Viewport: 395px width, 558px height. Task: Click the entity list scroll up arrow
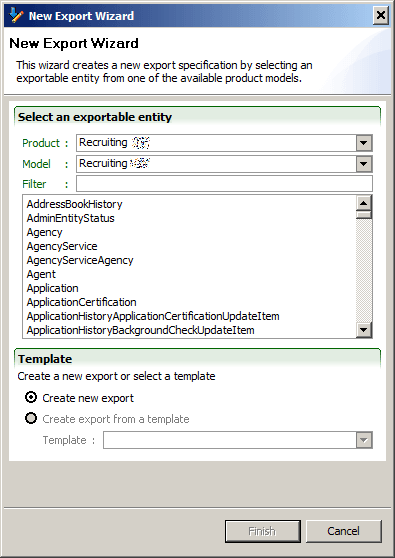[364, 203]
